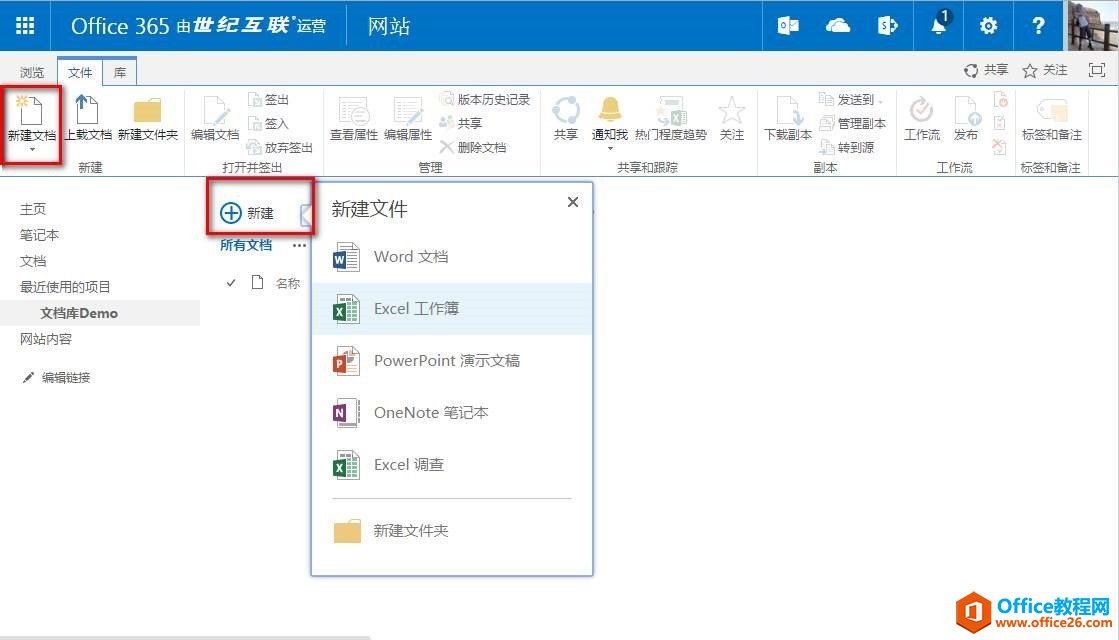The image size is (1119, 640).
Task: Sort by the document type icon column
Action: coord(258,283)
